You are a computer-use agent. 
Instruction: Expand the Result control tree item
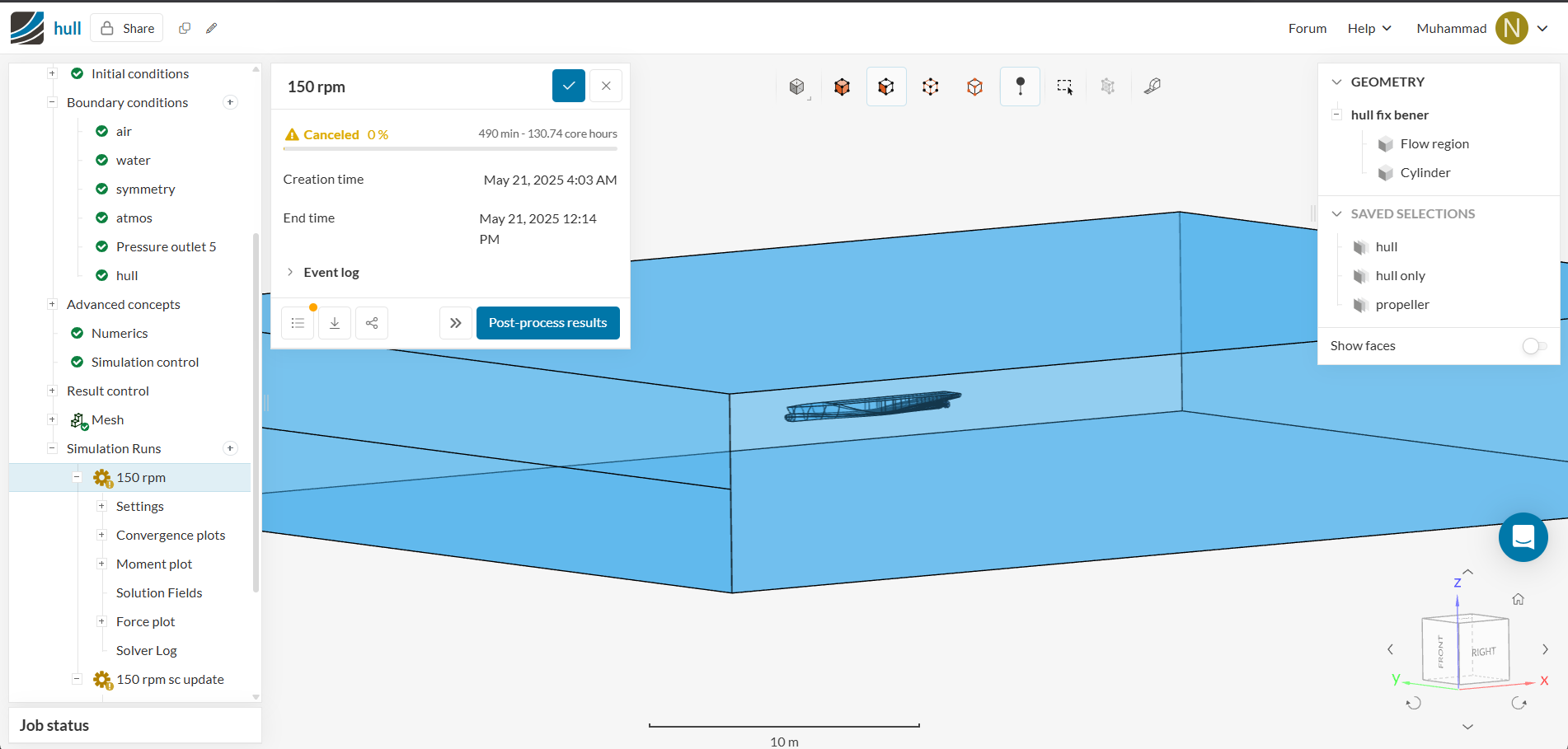point(52,391)
